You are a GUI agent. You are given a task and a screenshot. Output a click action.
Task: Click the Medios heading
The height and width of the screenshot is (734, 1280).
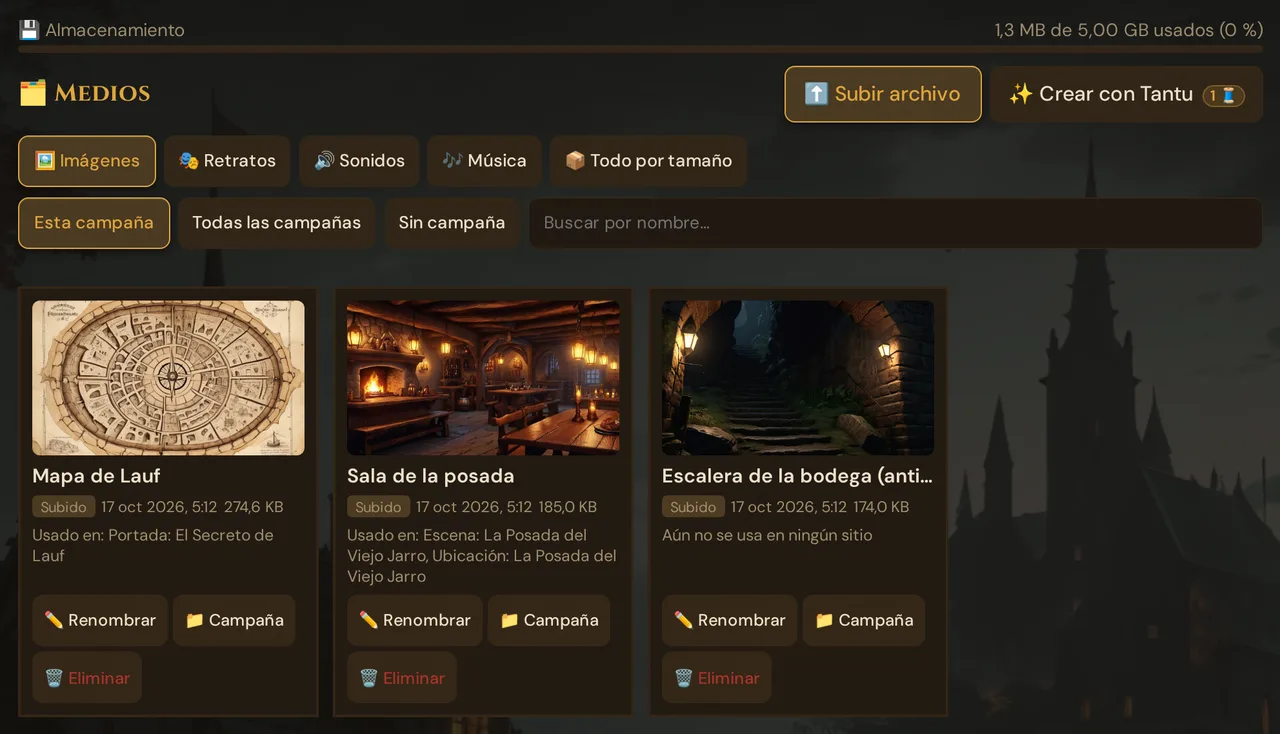point(102,94)
